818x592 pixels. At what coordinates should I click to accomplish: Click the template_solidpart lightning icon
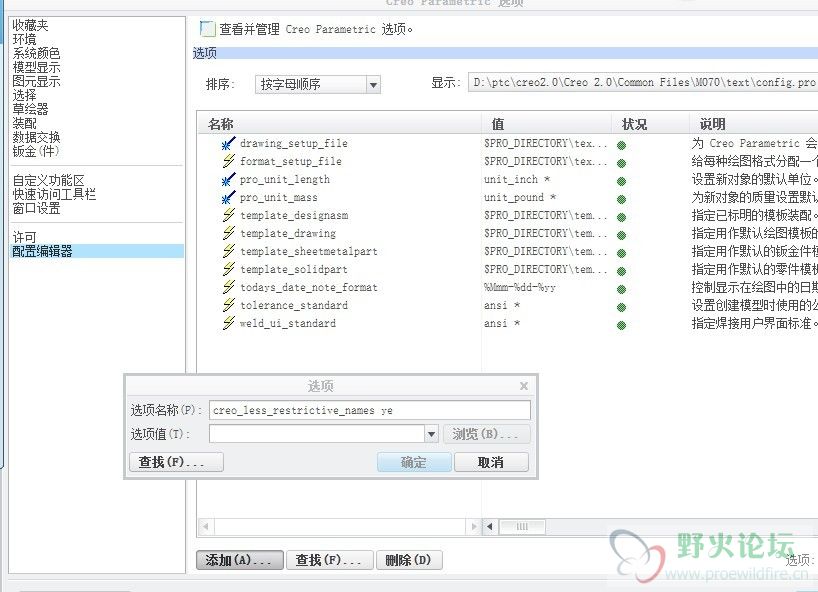coord(228,269)
